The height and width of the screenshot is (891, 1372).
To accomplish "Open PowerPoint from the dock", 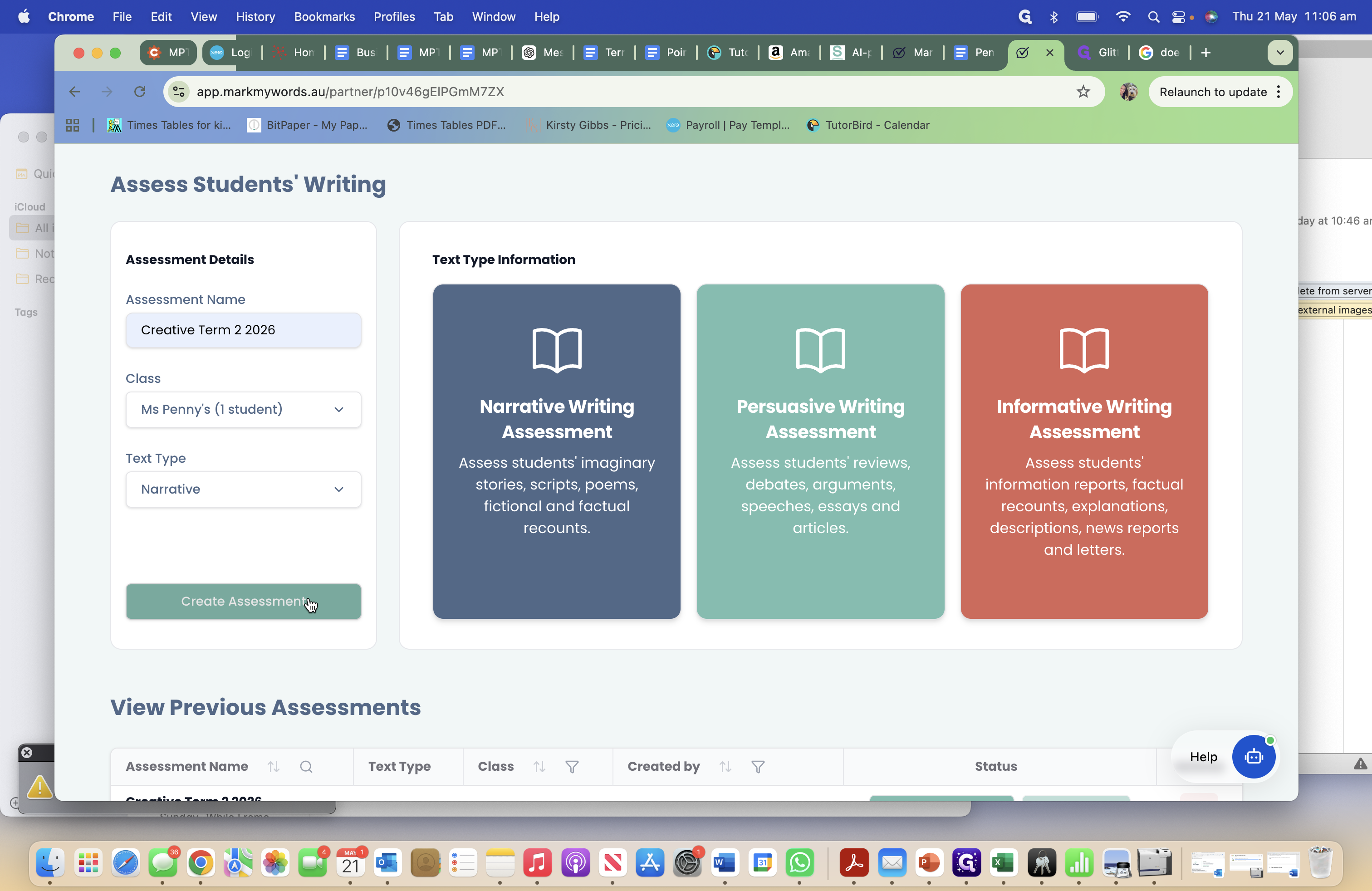I will pos(928,863).
